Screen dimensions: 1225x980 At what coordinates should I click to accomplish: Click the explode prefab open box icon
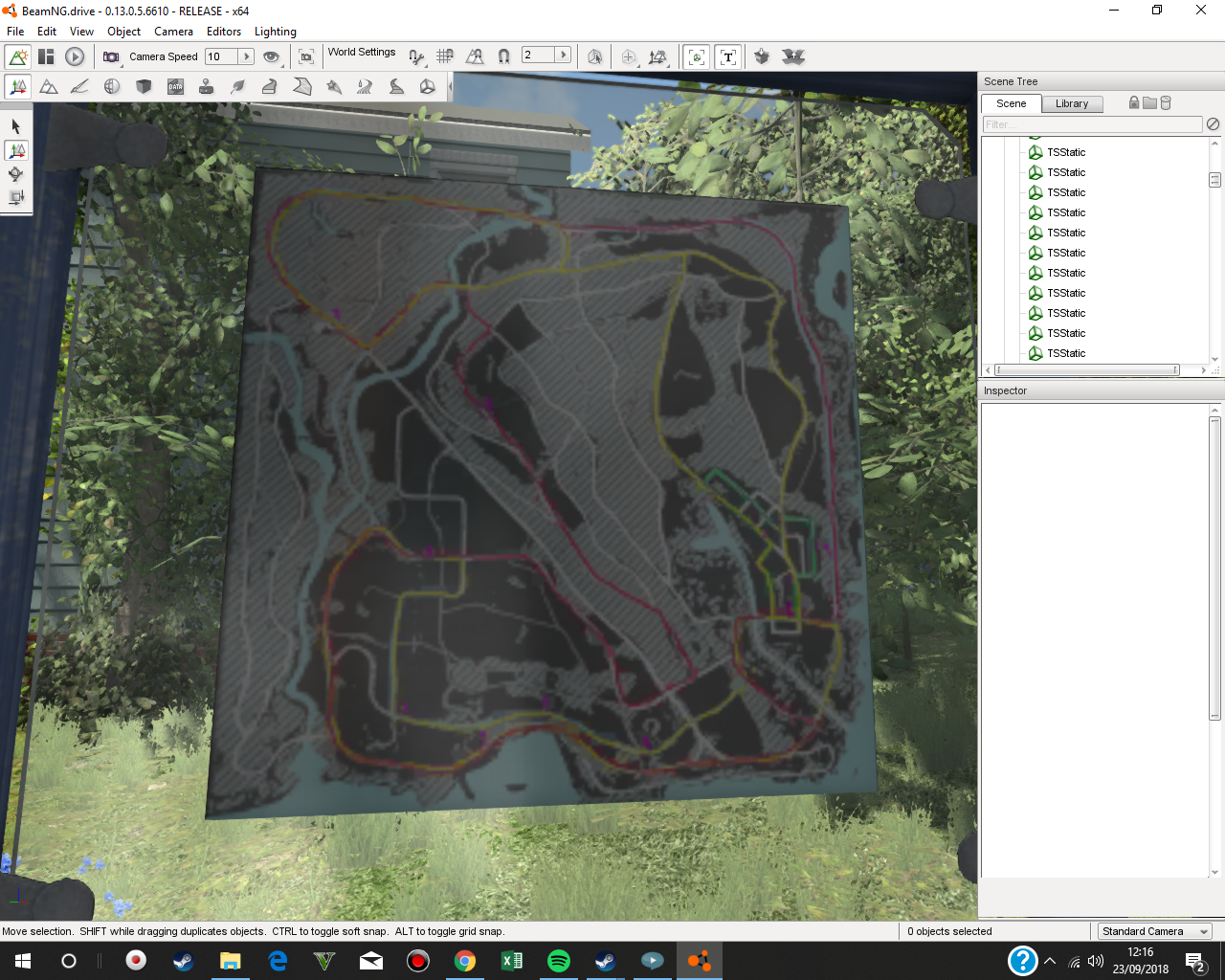(x=792, y=56)
